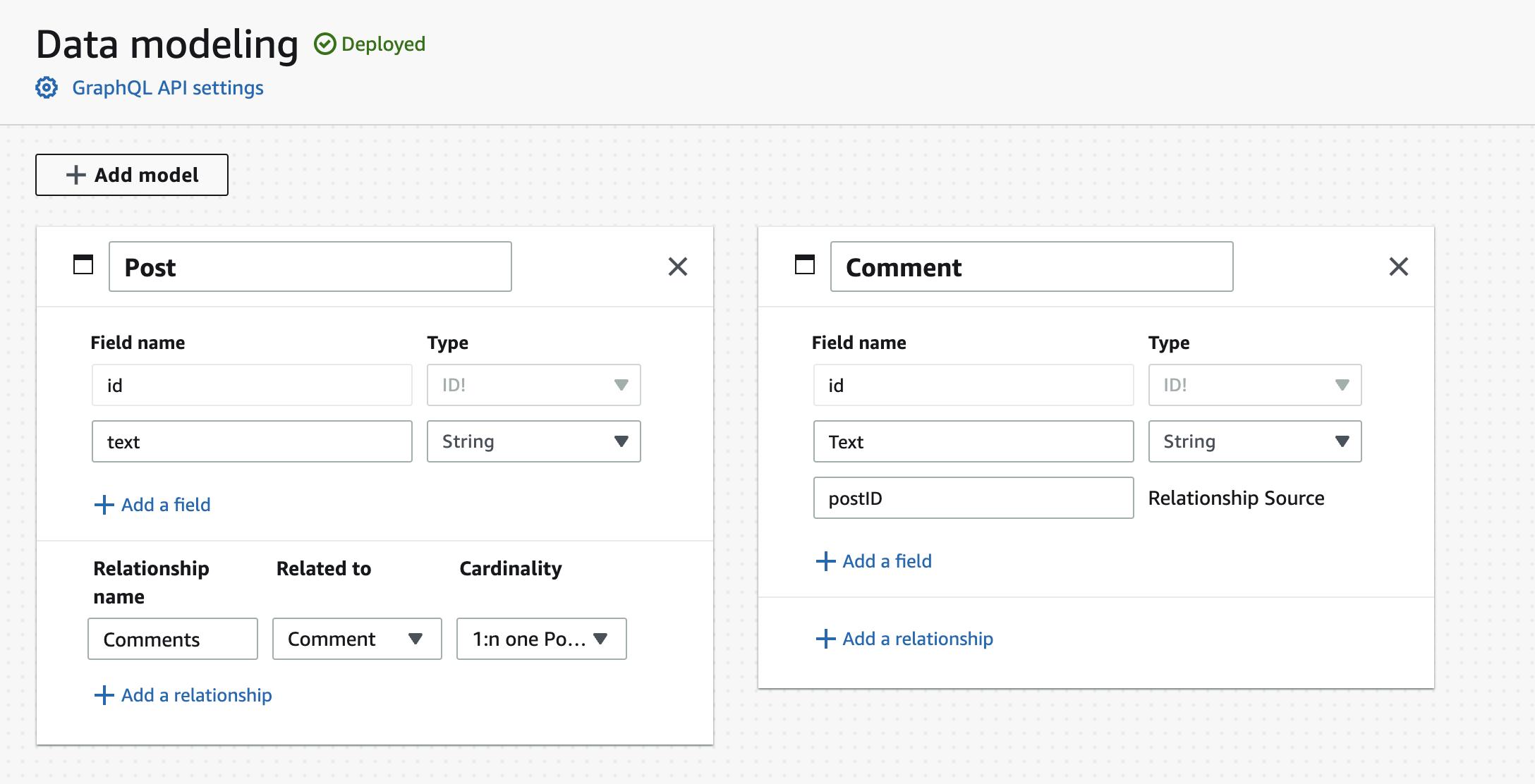Screen dimensions: 1535x784
Task: Open GraphQL API settings link
Action: coord(168,88)
